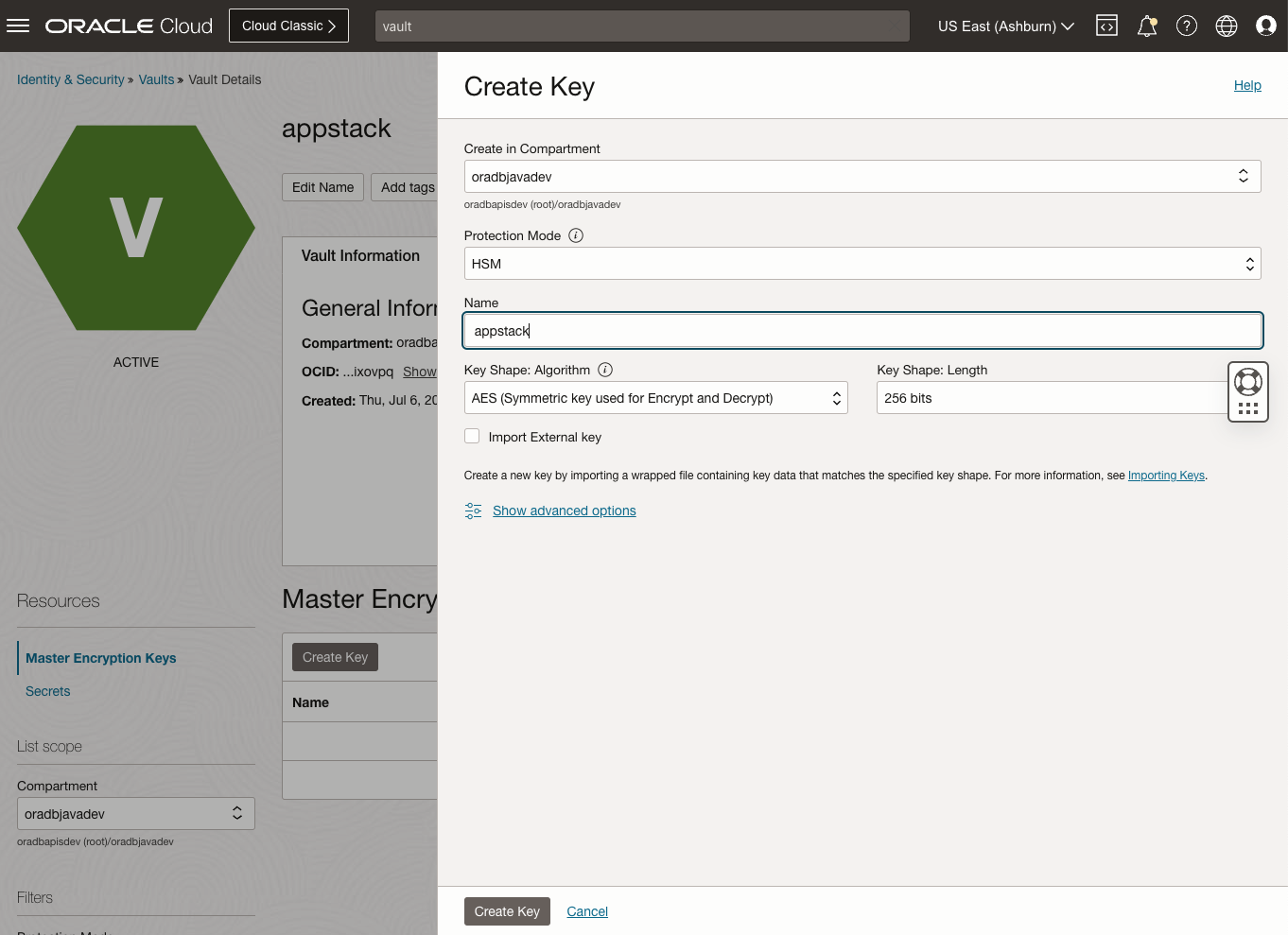1288x935 pixels.
Task: Click Create Key submit button
Action: [507, 911]
